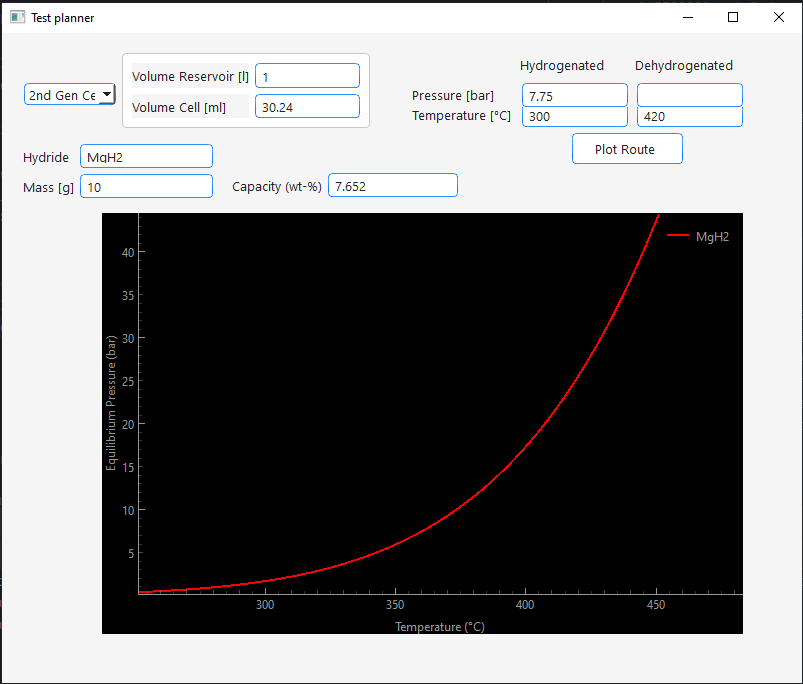803x684 pixels.
Task: Click the empty Dehydrogenated pressure field
Action: [x=689, y=95]
